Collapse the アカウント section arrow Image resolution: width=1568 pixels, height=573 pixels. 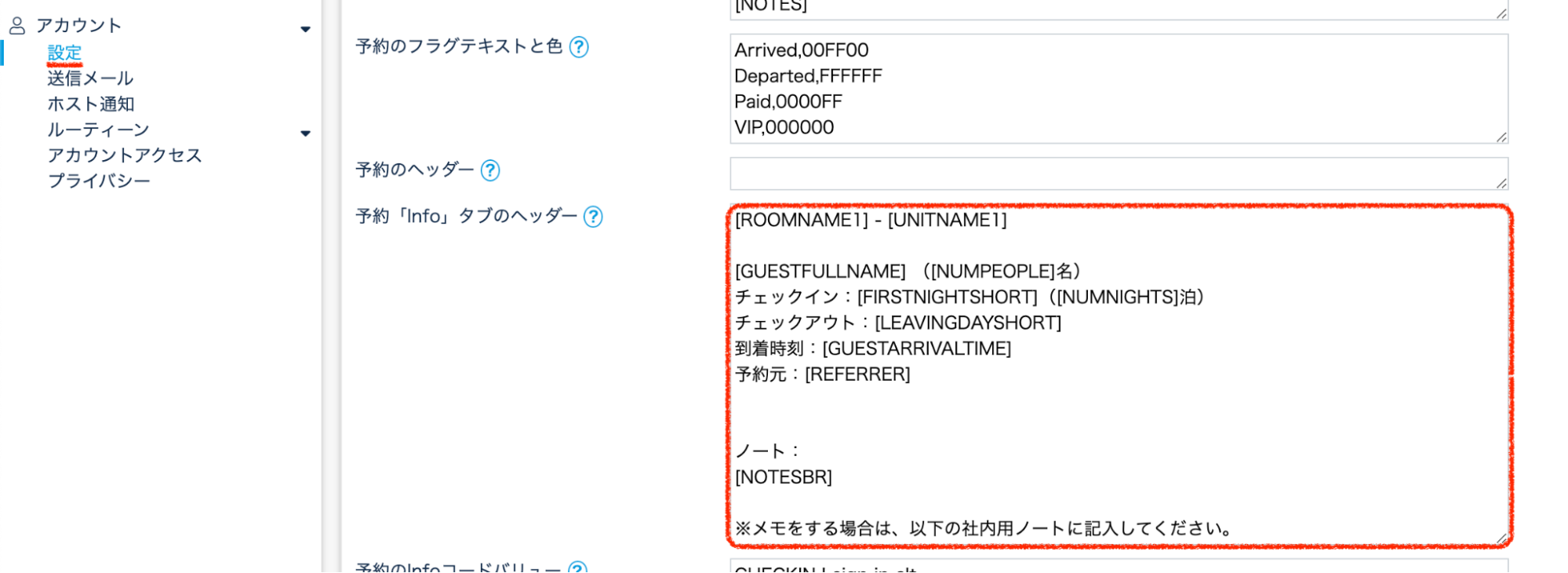coord(305,30)
